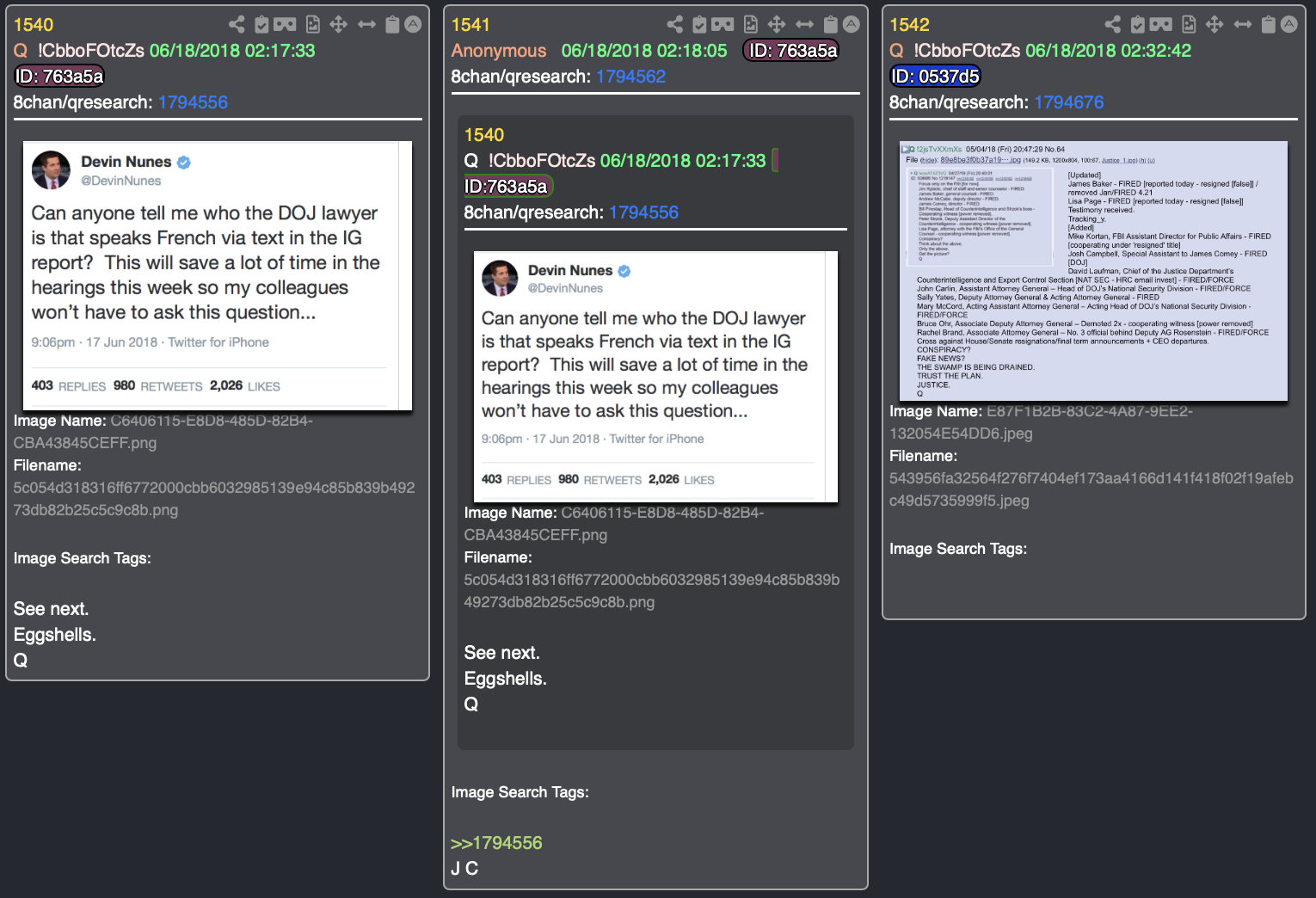Viewport: 1316px width, 898px height.
Task: Click the four-way move icon on post 1540
Action: tap(339, 24)
